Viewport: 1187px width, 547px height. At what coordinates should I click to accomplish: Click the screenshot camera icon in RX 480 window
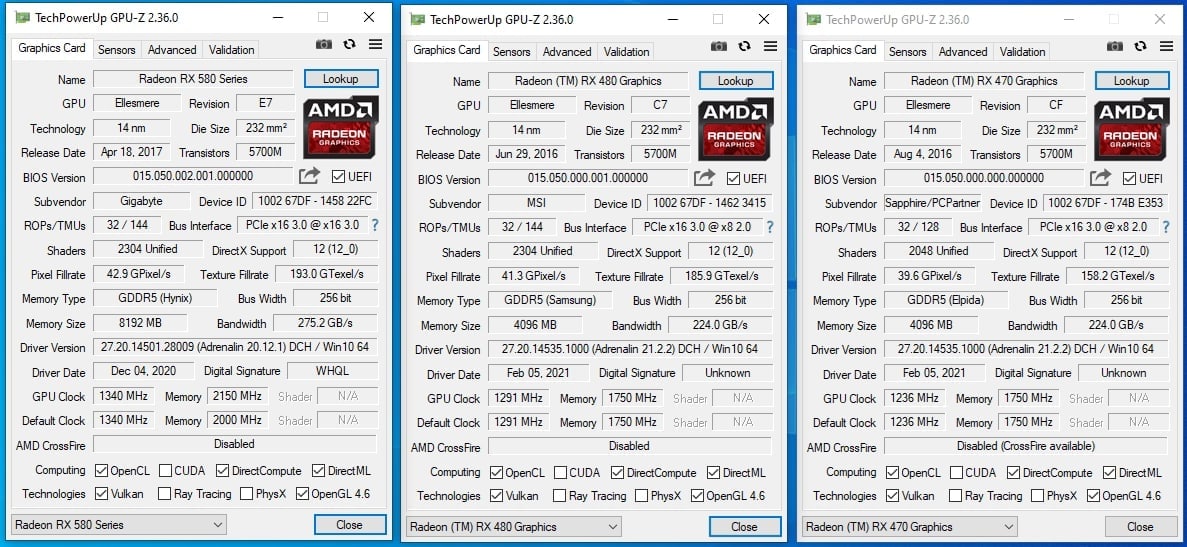click(x=719, y=47)
